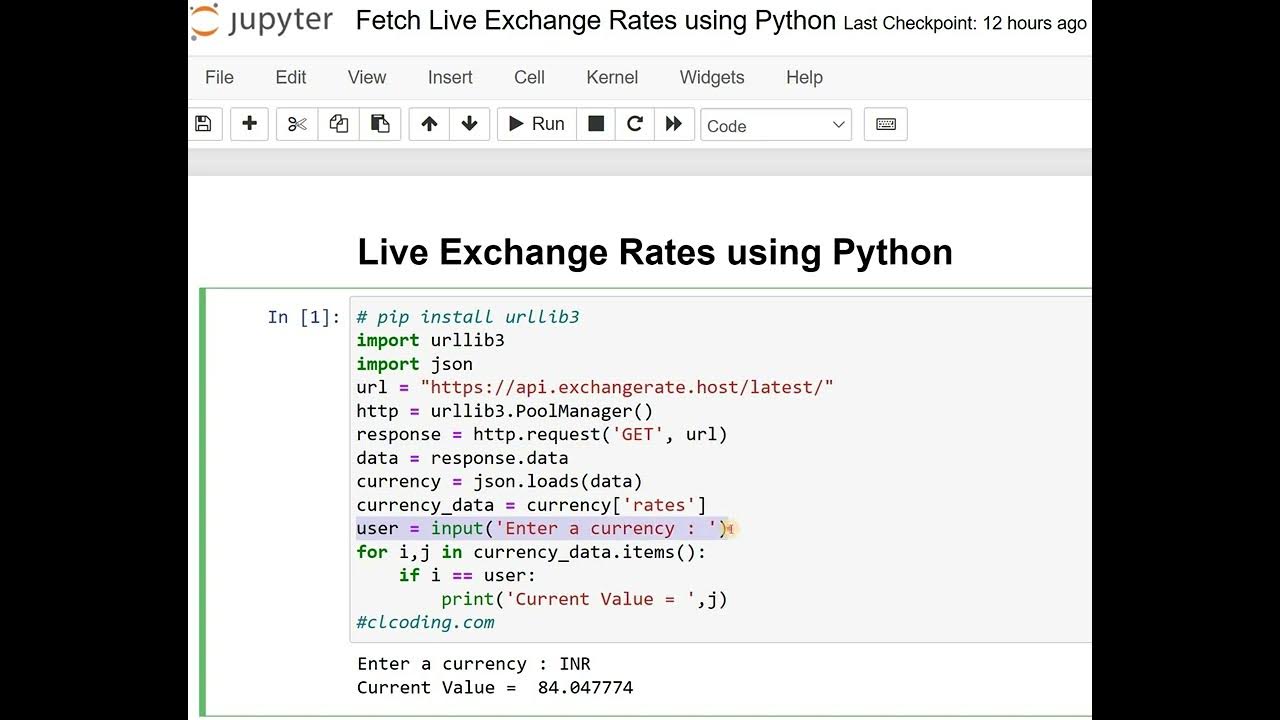Select the Live Exchange Rates heading cell
The image size is (1280, 720).
tap(655, 252)
